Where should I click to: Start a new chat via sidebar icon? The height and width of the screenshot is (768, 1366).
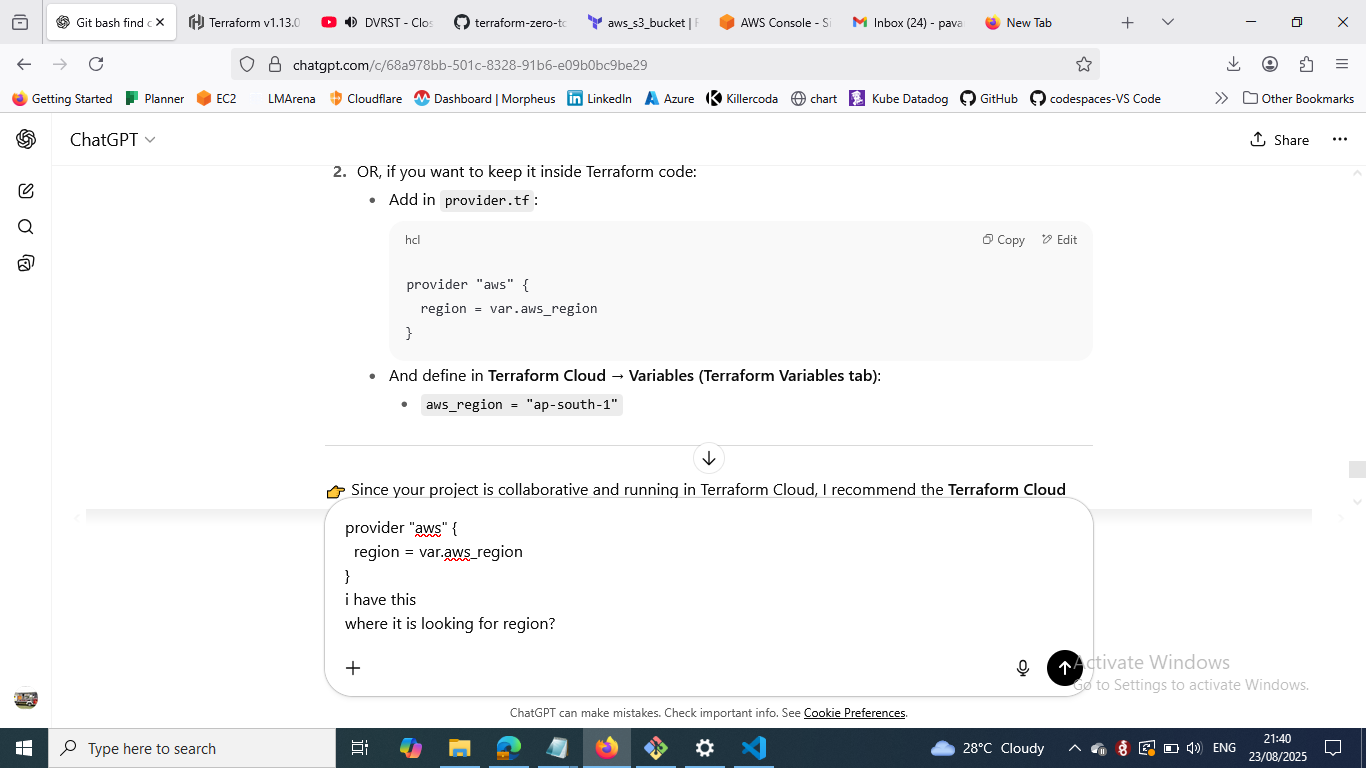point(26,191)
